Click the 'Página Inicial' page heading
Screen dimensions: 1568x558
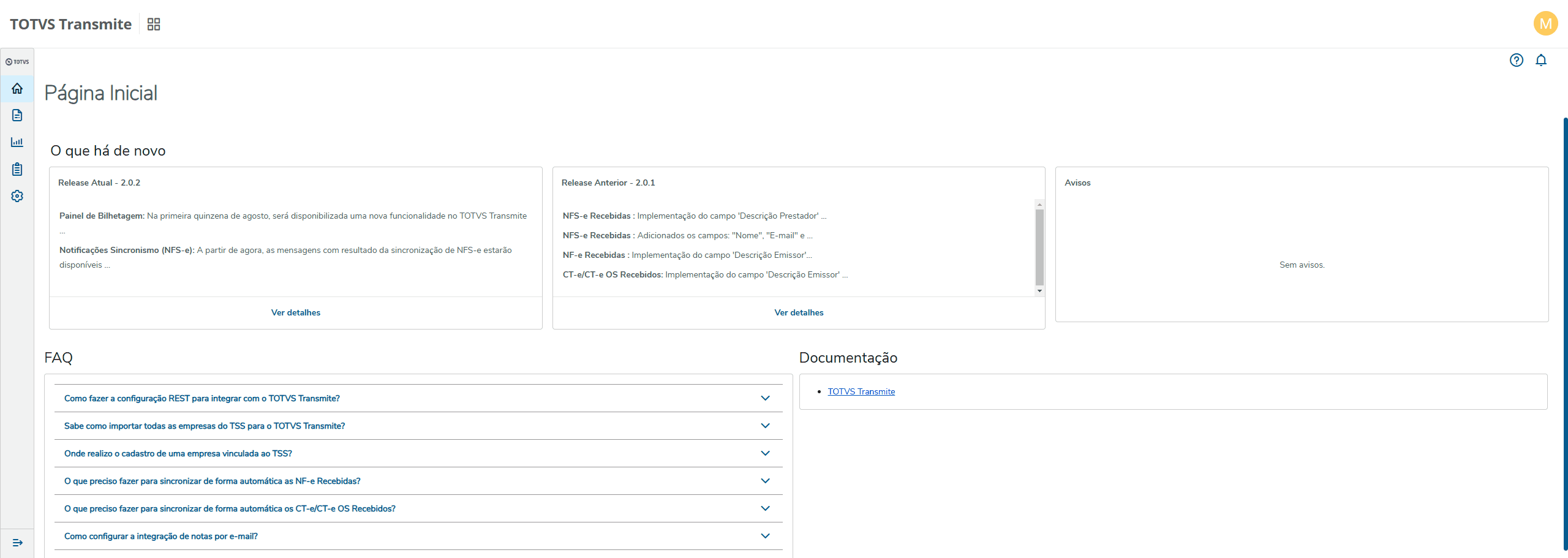coord(101,93)
